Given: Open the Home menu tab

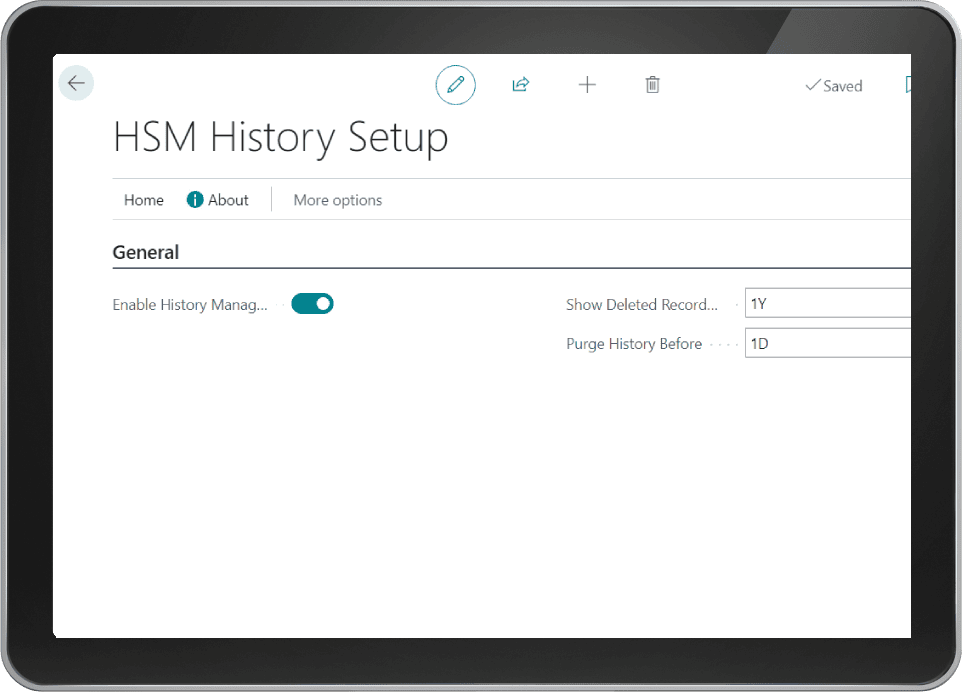Looking at the screenshot, I should (144, 200).
